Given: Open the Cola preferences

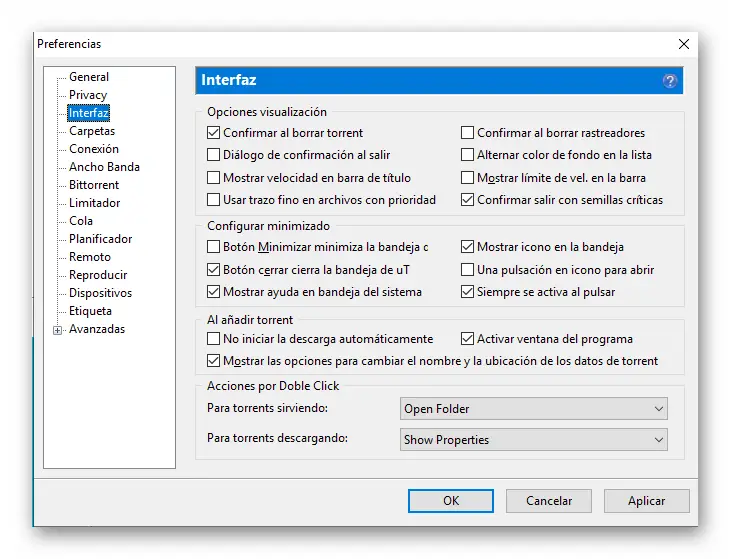Looking at the screenshot, I should pos(81,221).
